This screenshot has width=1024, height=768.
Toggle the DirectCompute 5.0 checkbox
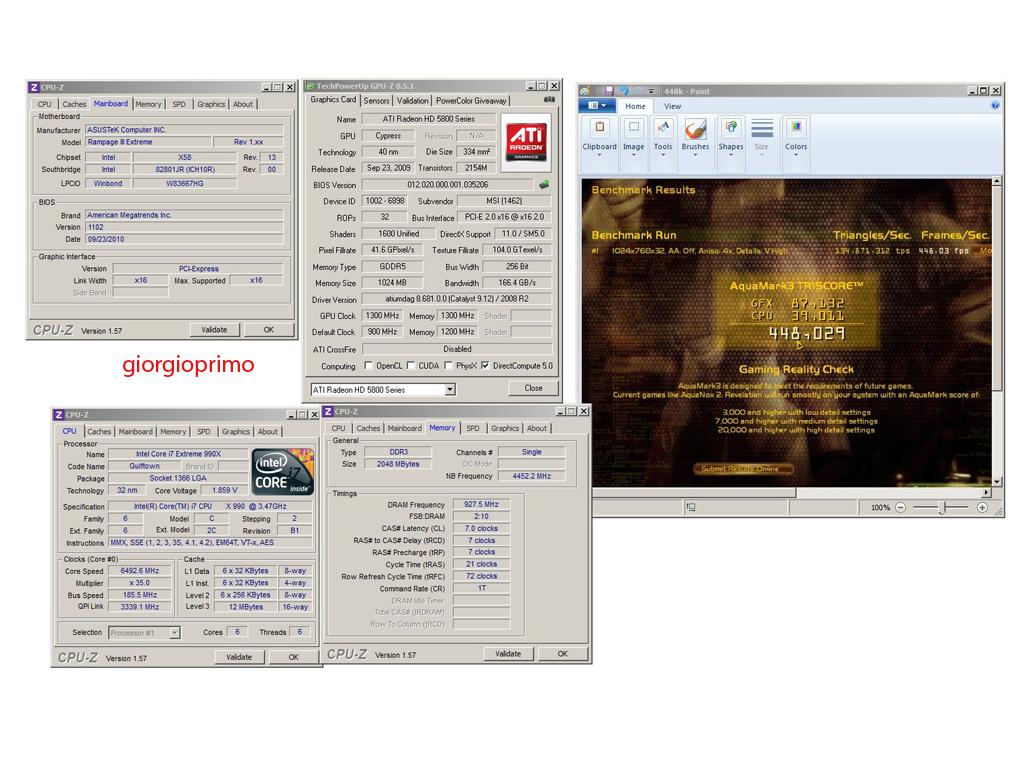click(x=485, y=366)
